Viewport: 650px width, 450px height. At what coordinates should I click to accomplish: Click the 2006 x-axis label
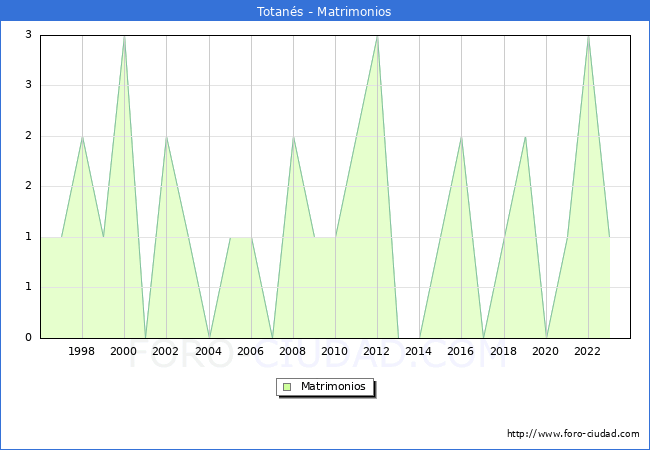pos(250,351)
